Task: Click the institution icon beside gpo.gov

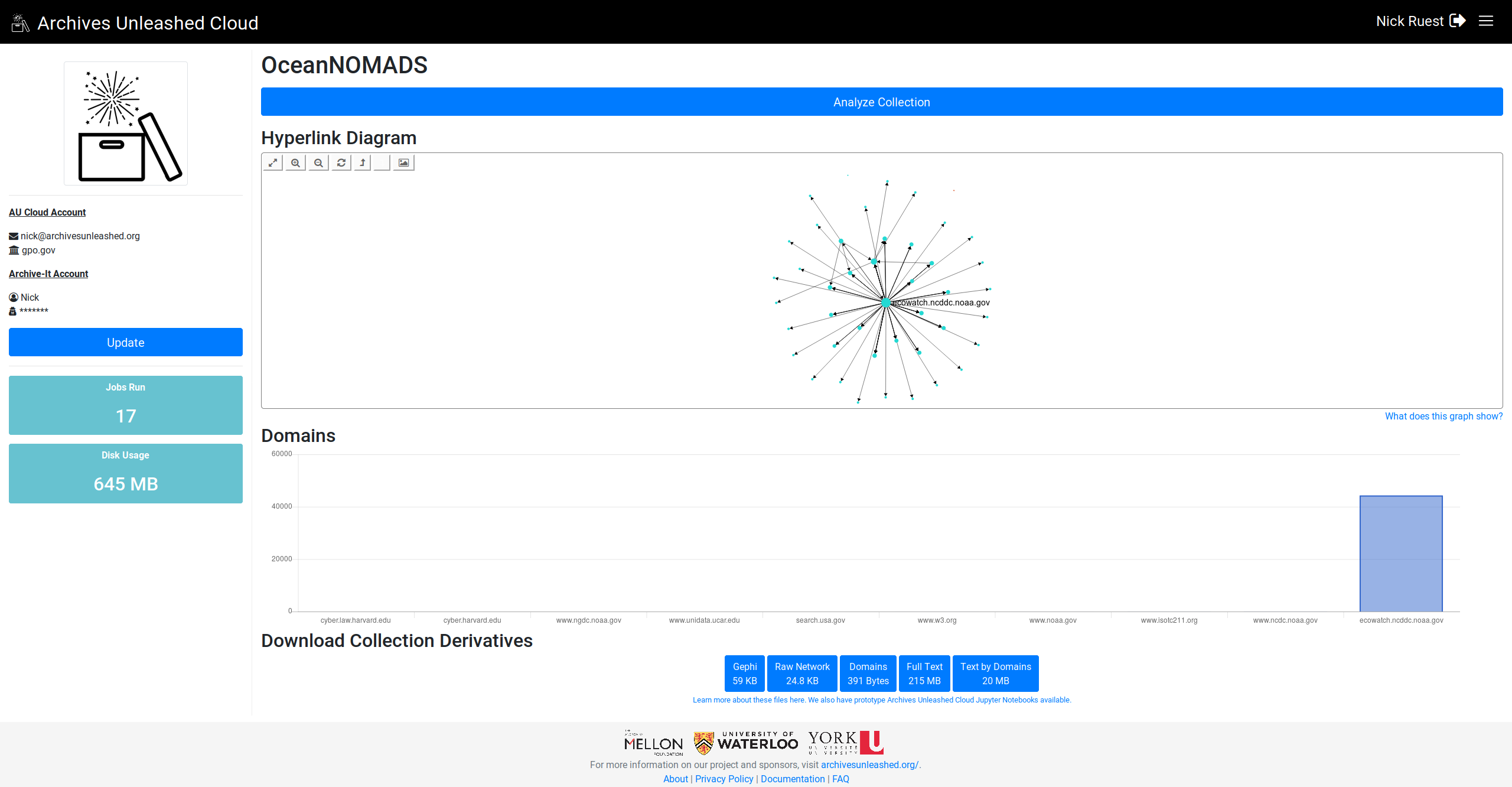Action: [14, 251]
